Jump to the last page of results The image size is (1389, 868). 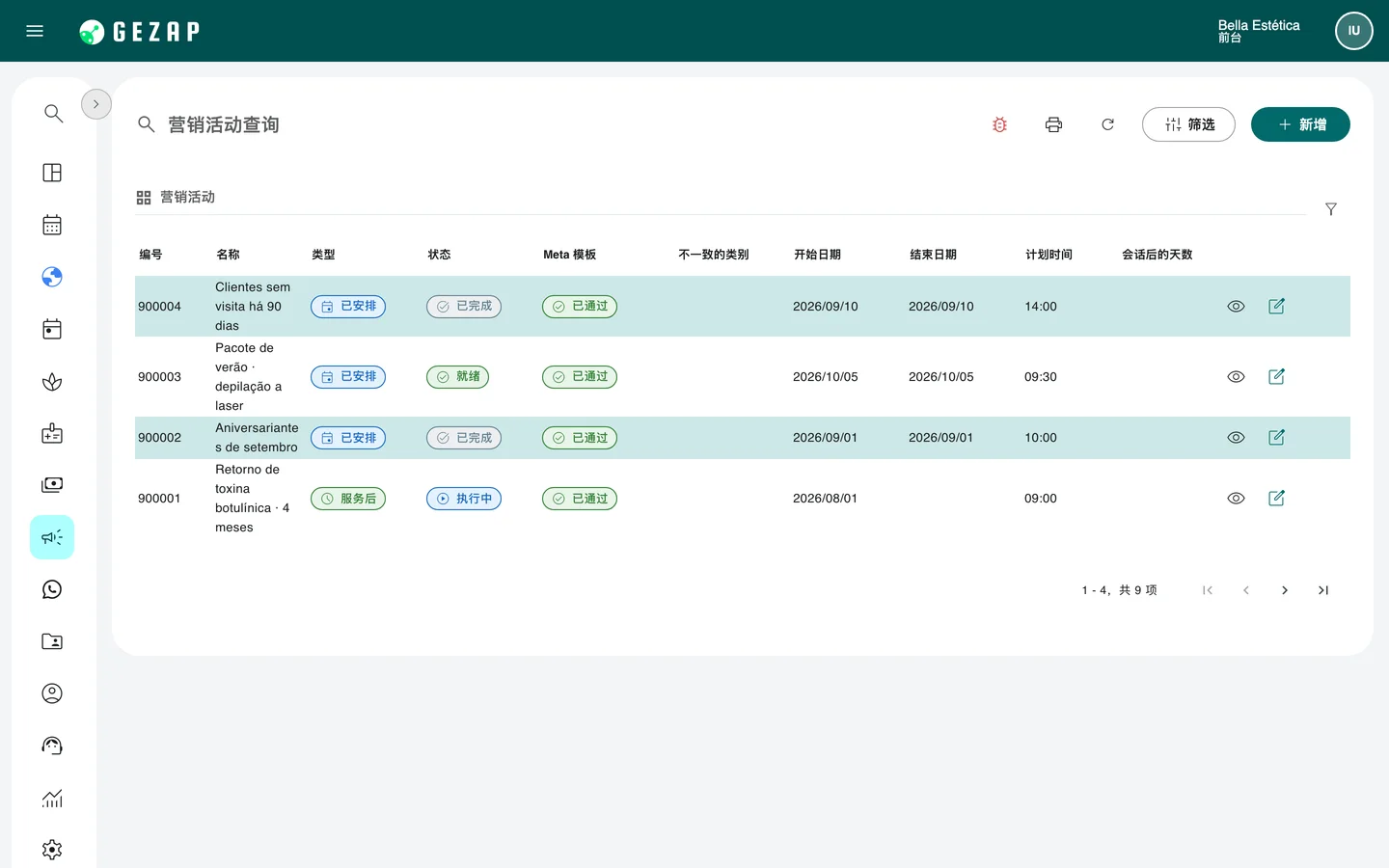point(1323,590)
